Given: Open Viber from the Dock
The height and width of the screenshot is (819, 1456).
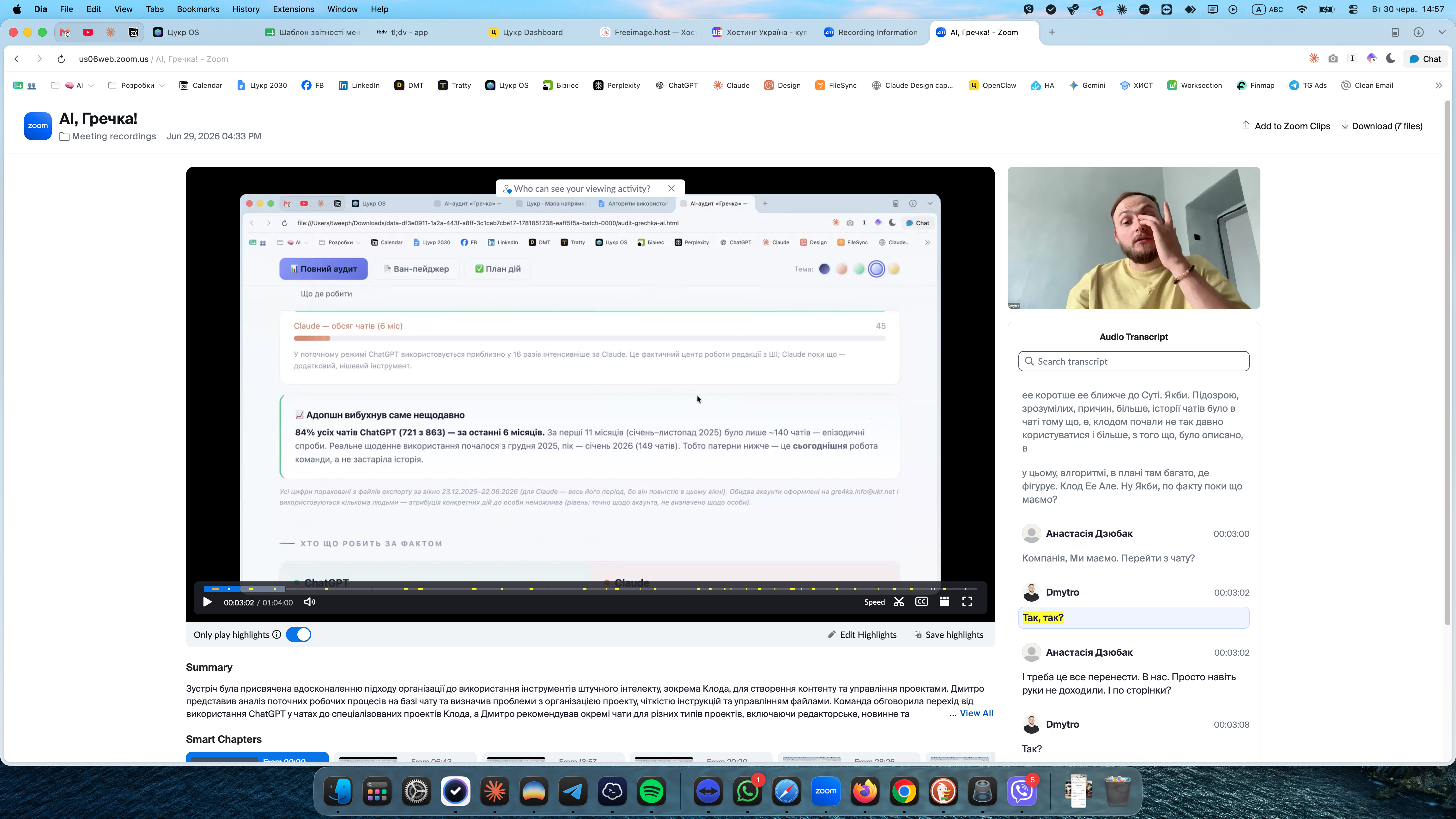Looking at the screenshot, I should click(1022, 791).
